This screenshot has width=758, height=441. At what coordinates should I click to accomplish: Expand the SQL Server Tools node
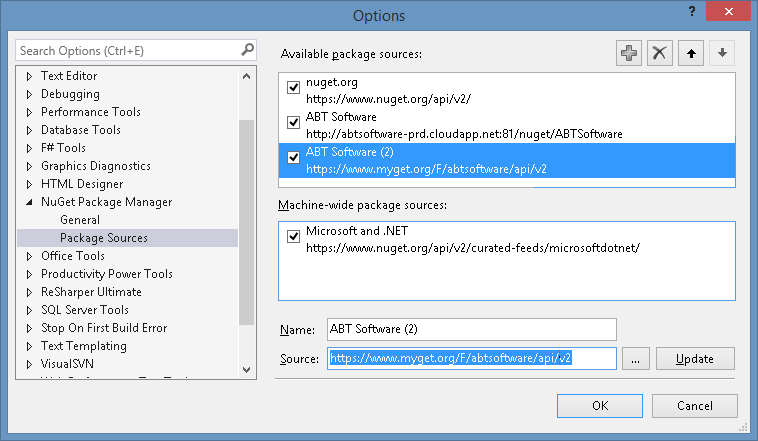(29, 310)
